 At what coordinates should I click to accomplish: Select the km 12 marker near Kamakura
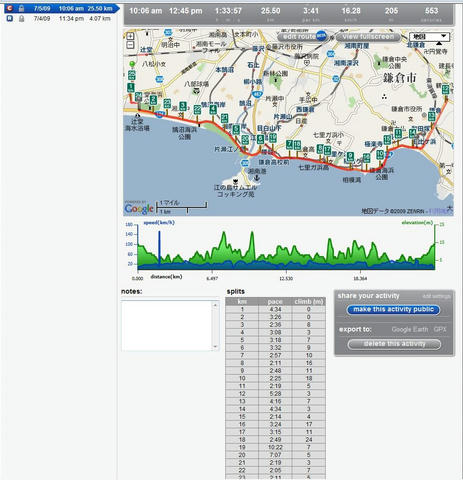tap(446, 90)
